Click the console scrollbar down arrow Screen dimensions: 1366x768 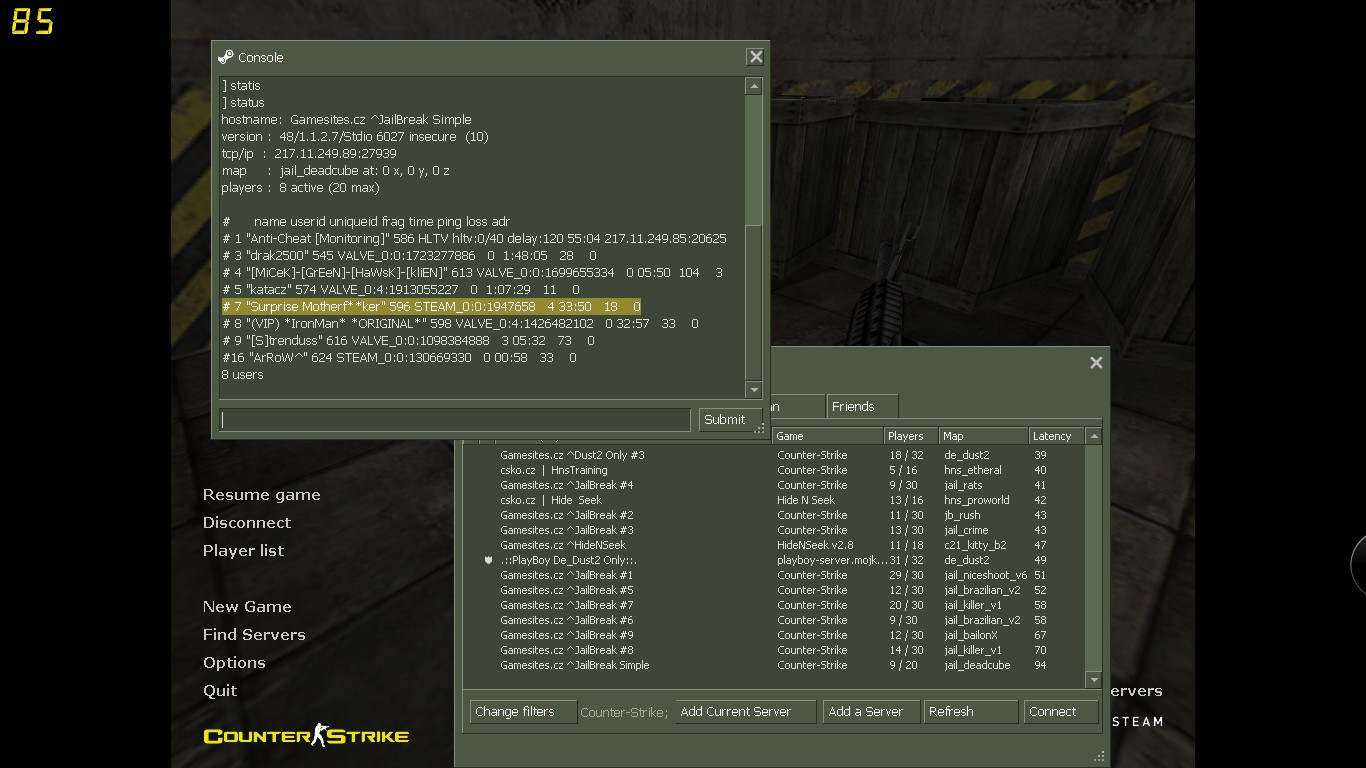[x=754, y=390]
